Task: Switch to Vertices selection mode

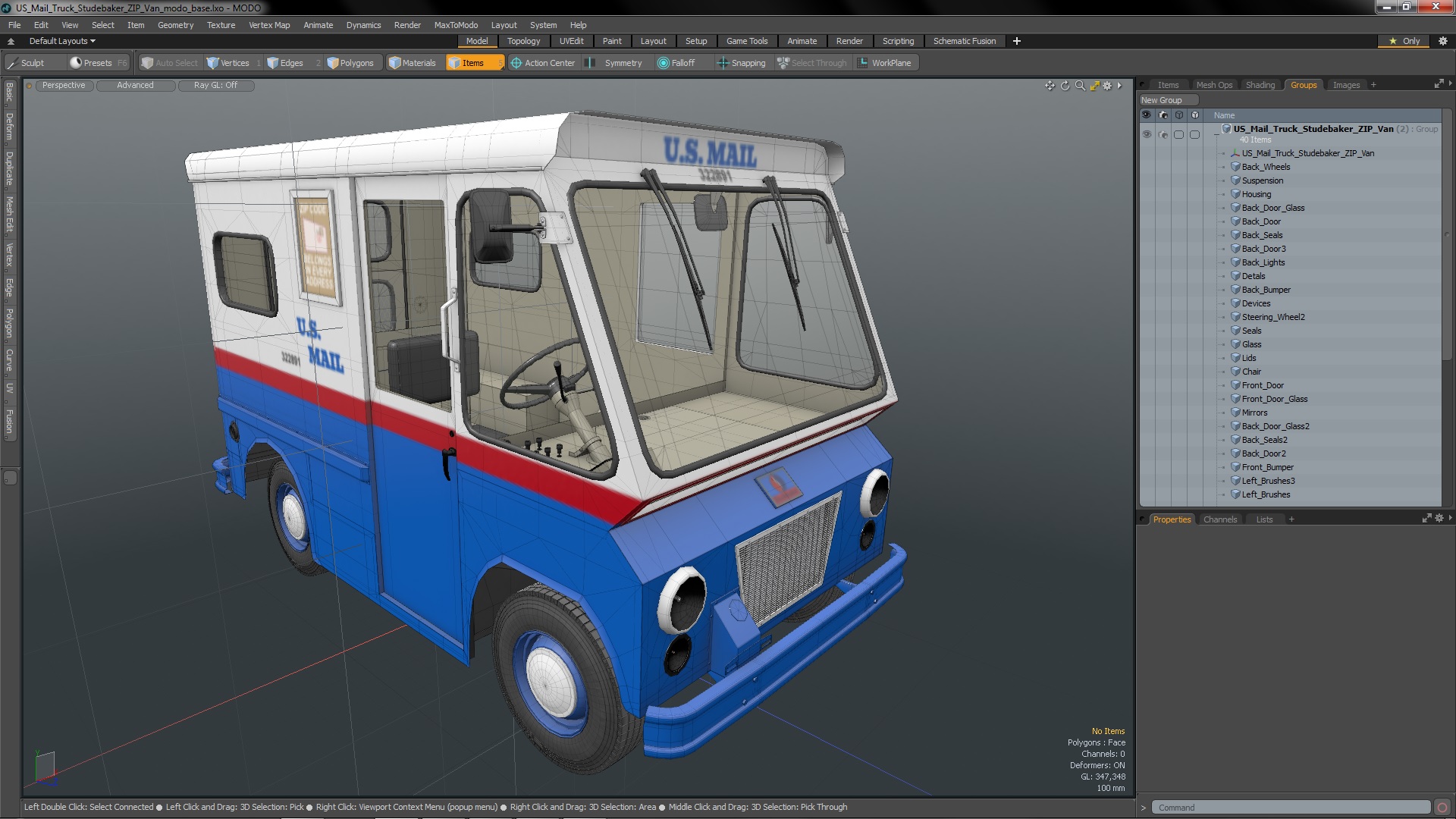Action: pyautogui.click(x=234, y=63)
